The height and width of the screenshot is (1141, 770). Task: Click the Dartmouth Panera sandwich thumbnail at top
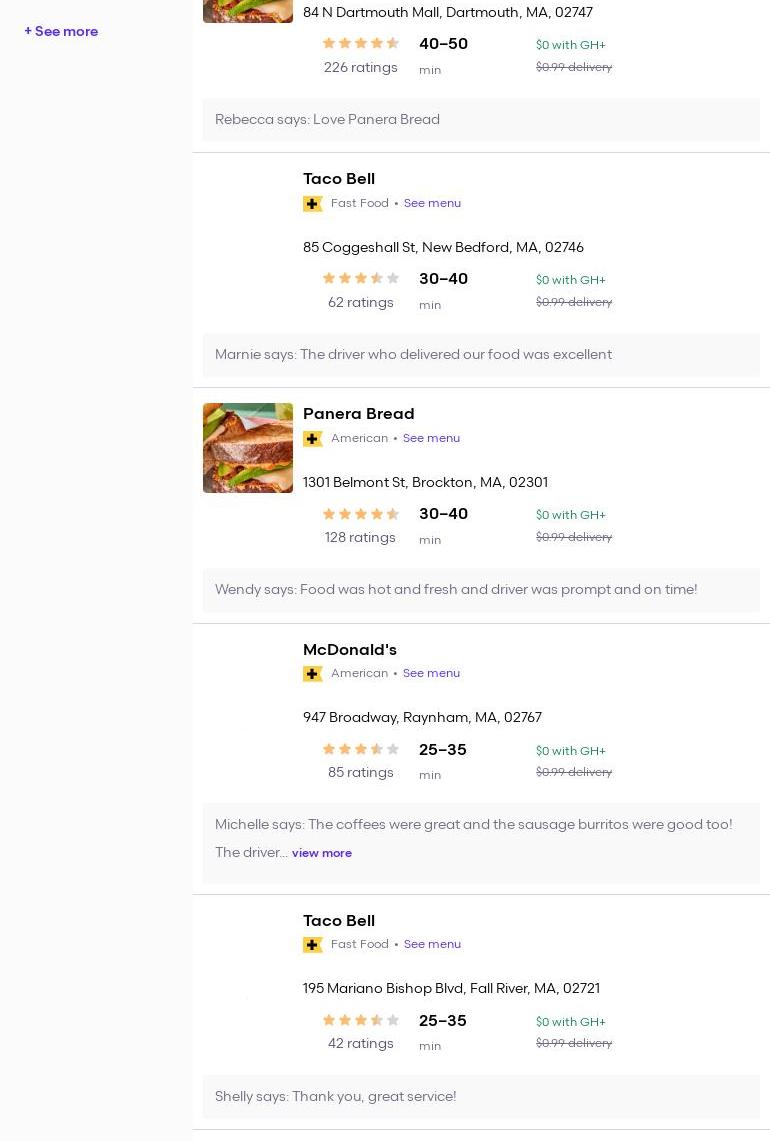click(248, 10)
